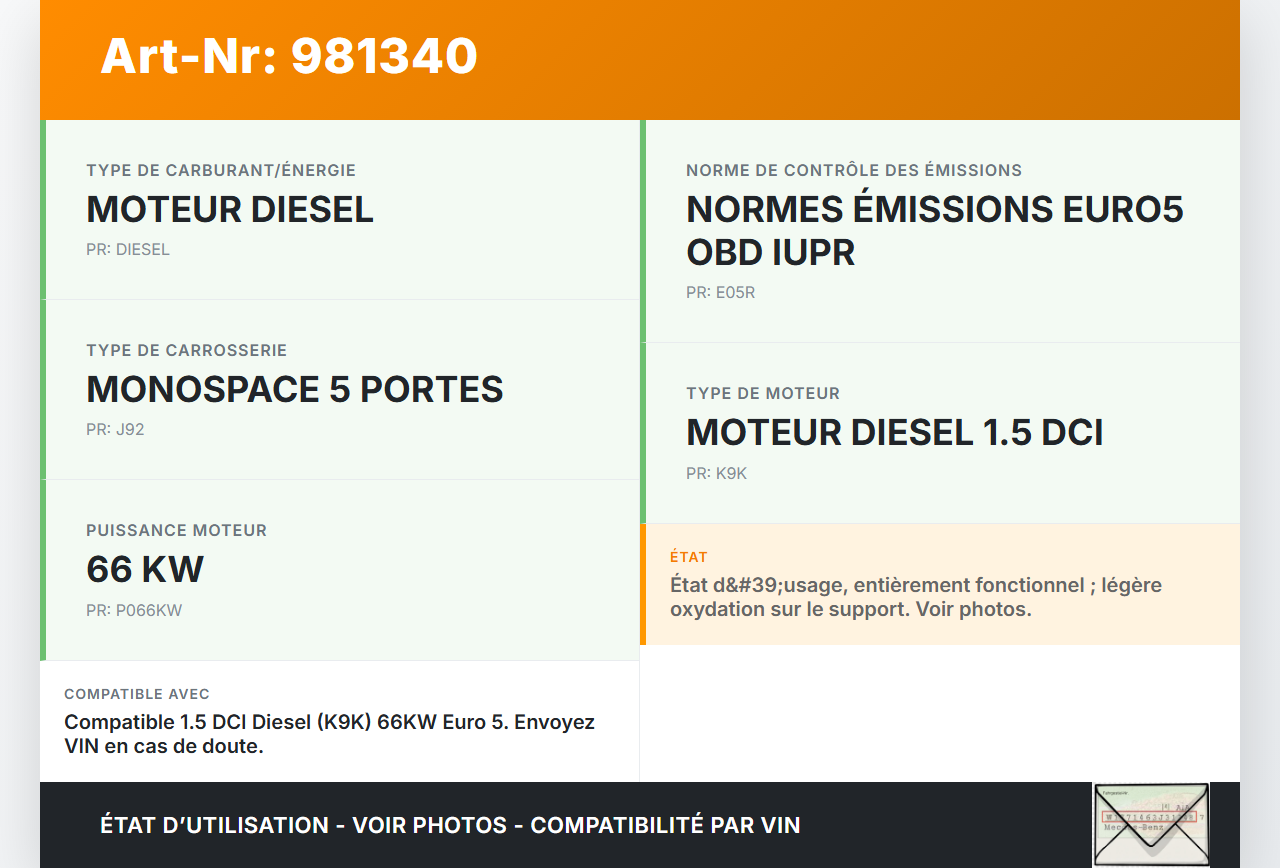The height and width of the screenshot is (868, 1280).
Task: Click the footer ÉTAT D'UTILISATION banner text
Action: [450, 826]
